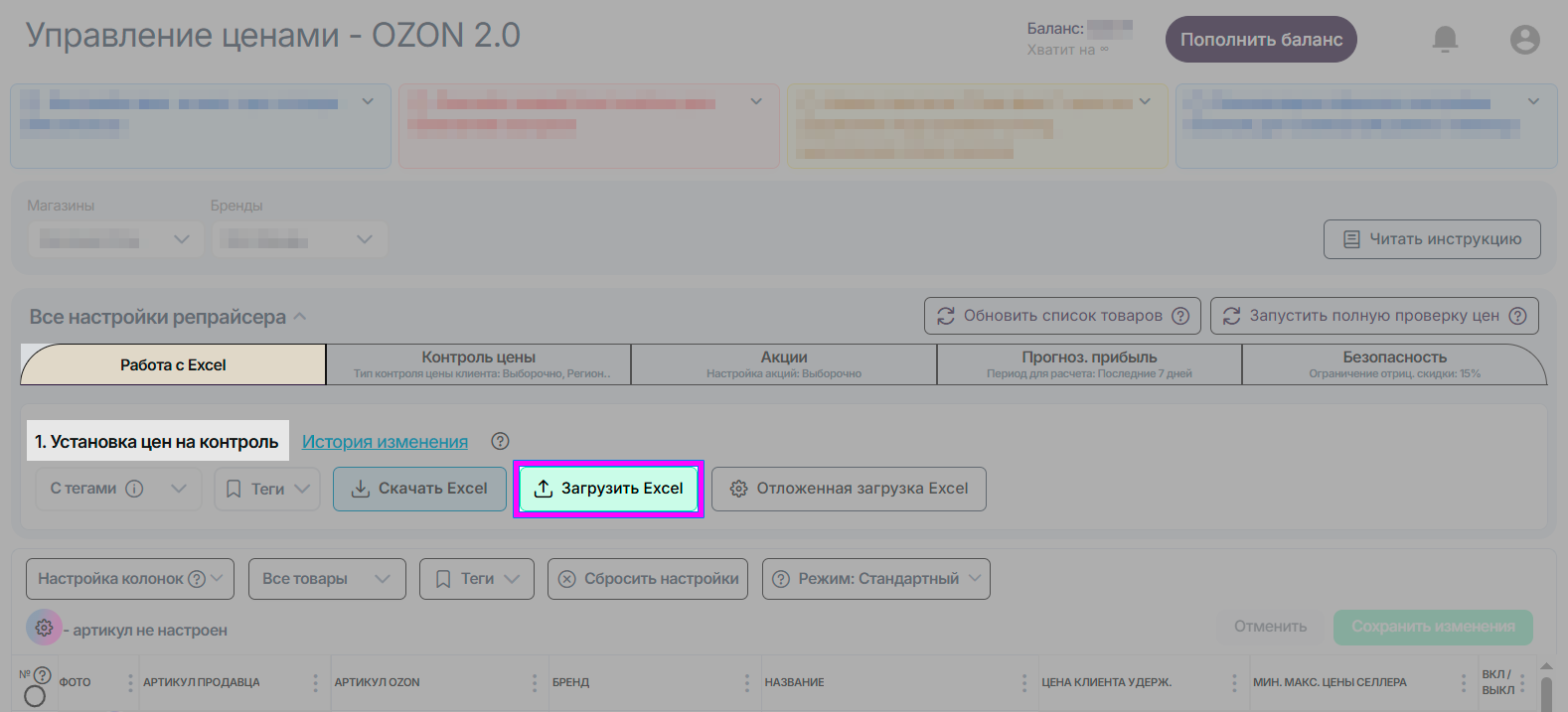Click gear icon near артикул не настроен

point(44,628)
